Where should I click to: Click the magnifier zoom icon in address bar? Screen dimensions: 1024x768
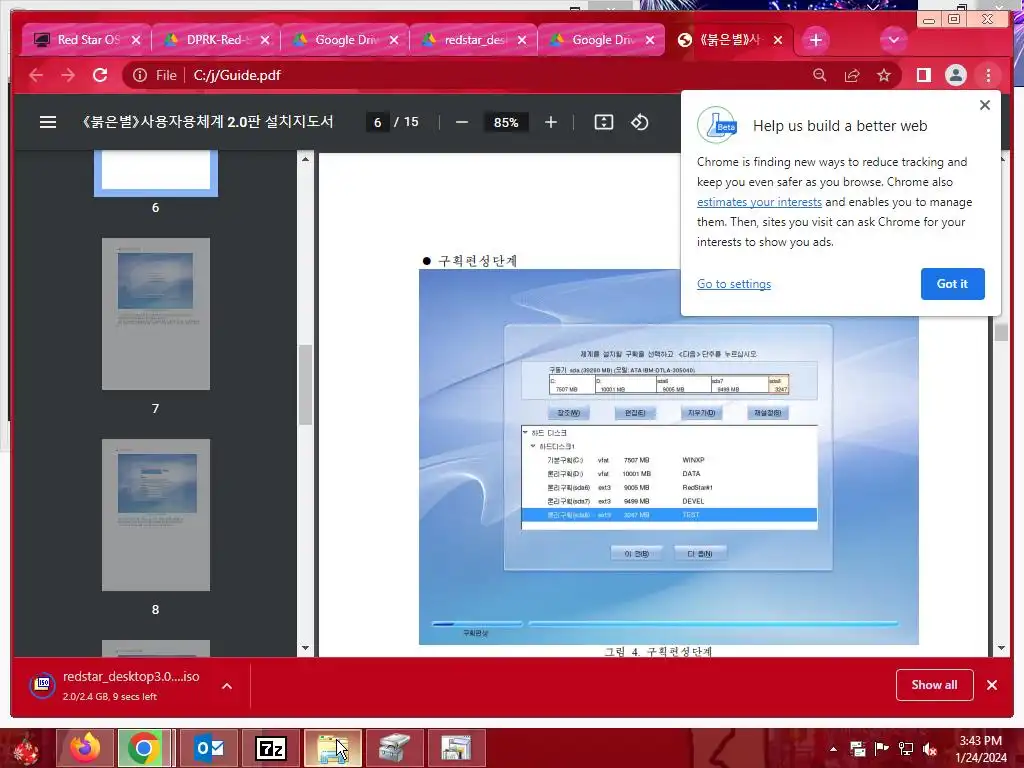tap(820, 75)
